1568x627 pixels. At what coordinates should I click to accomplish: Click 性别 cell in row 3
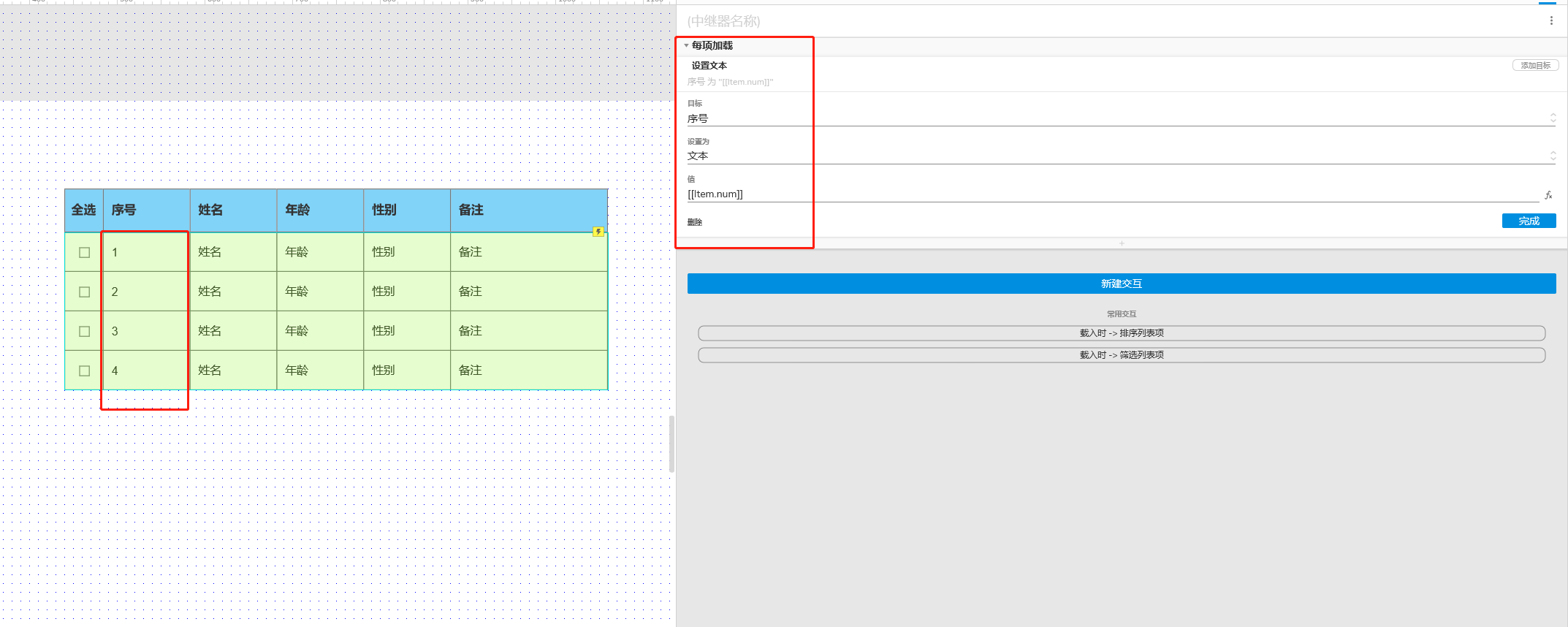[407, 331]
